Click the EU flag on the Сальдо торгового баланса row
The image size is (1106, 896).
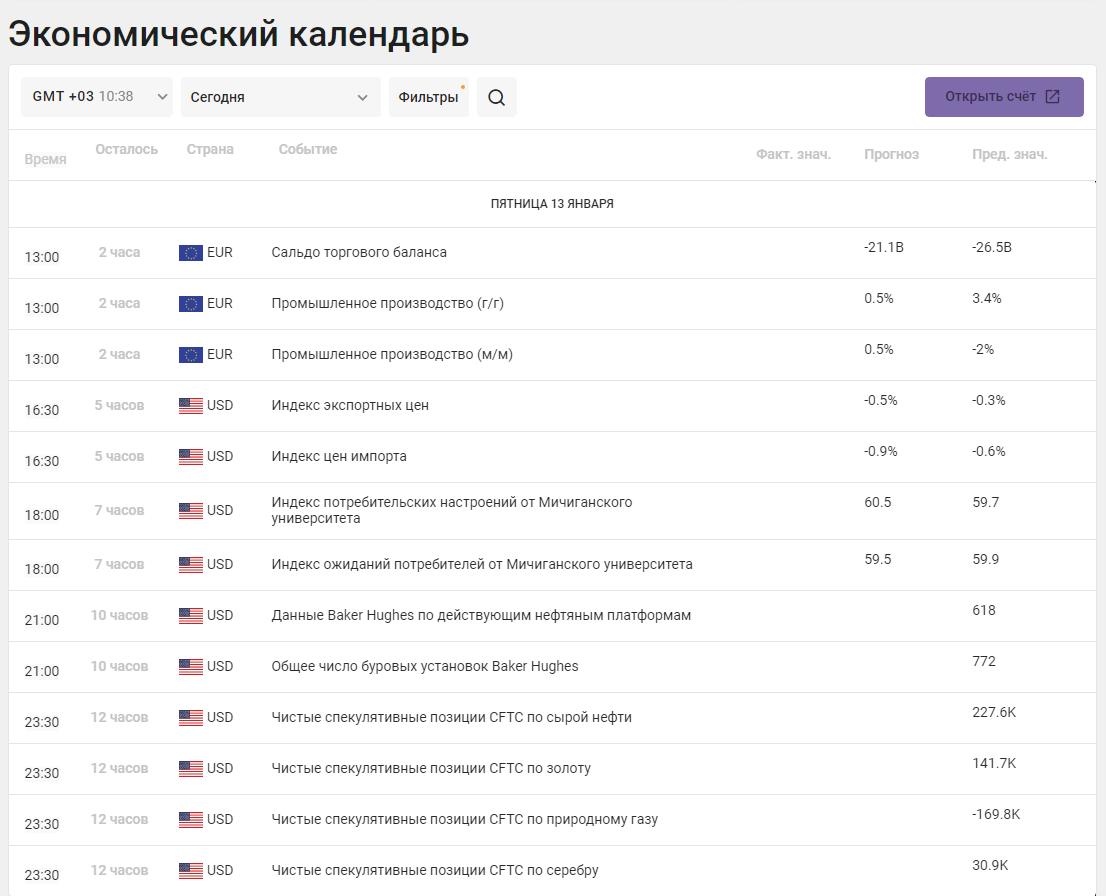tap(190, 253)
